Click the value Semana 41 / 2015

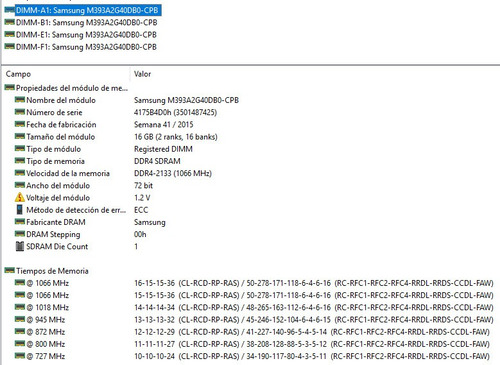(164, 125)
